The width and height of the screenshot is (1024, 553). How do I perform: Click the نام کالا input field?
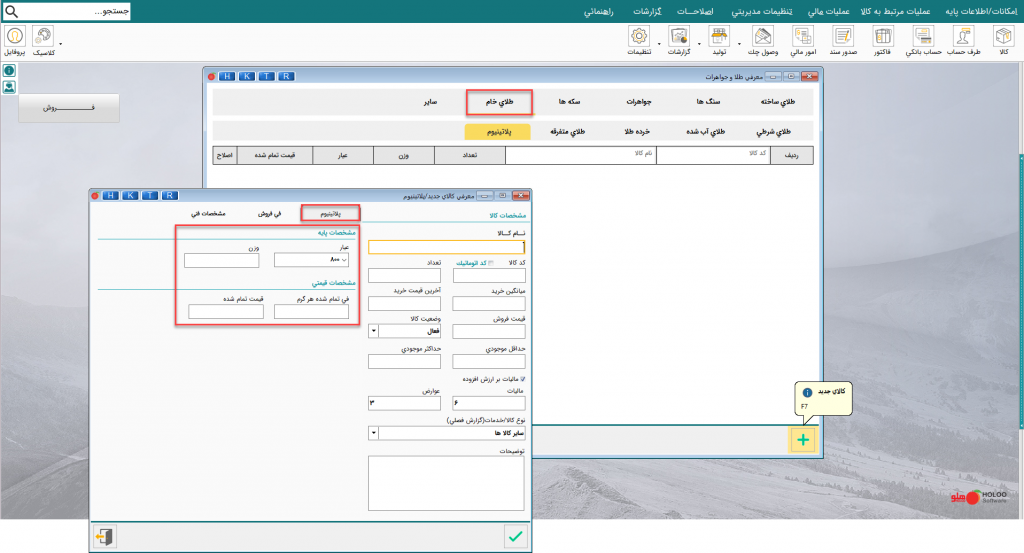tap(446, 247)
